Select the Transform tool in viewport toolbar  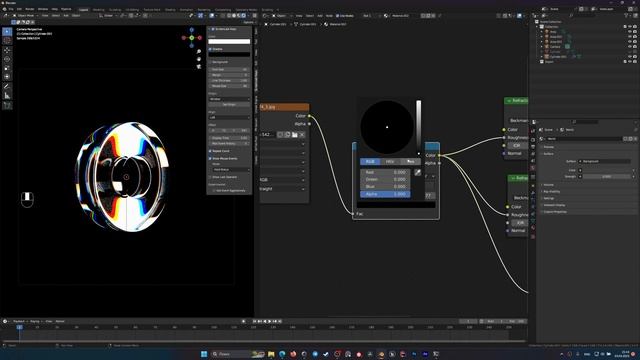(7, 77)
